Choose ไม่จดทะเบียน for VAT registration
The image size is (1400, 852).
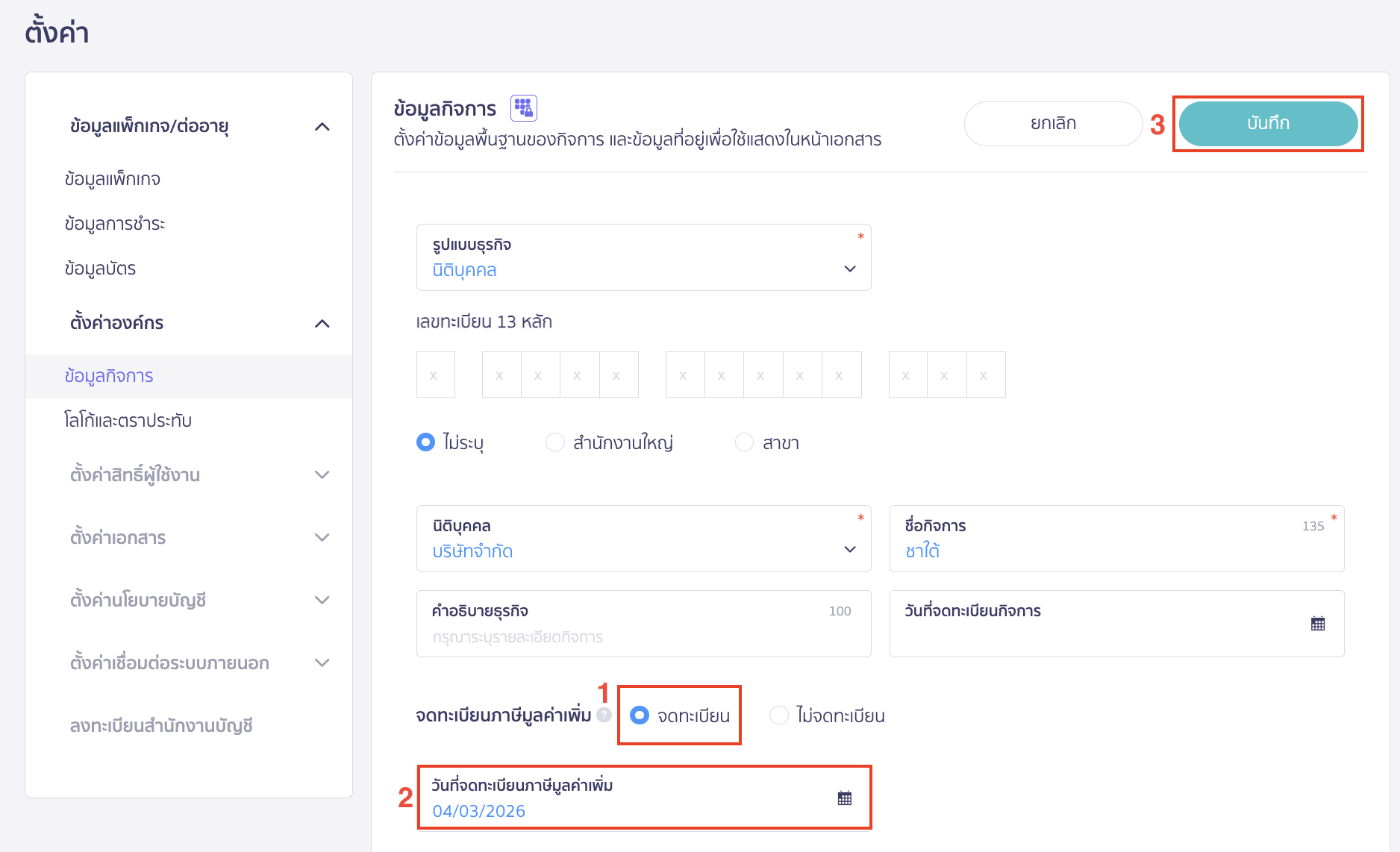(x=779, y=715)
